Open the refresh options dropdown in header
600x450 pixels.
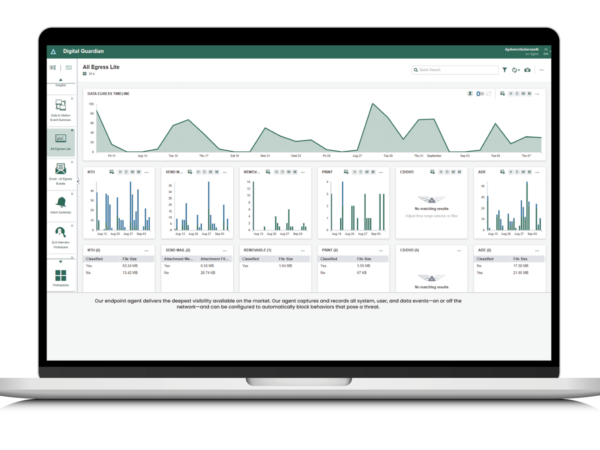pos(516,70)
